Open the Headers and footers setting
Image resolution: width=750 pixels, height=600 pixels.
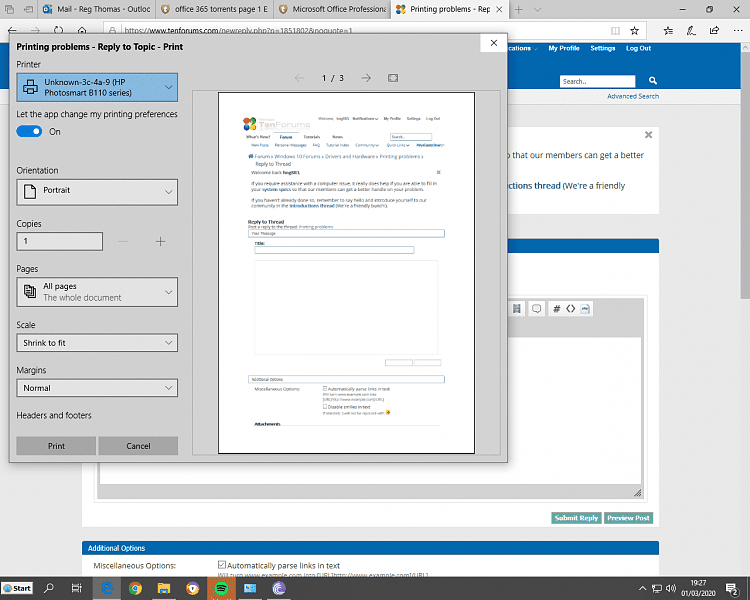(x=54, y=415)
